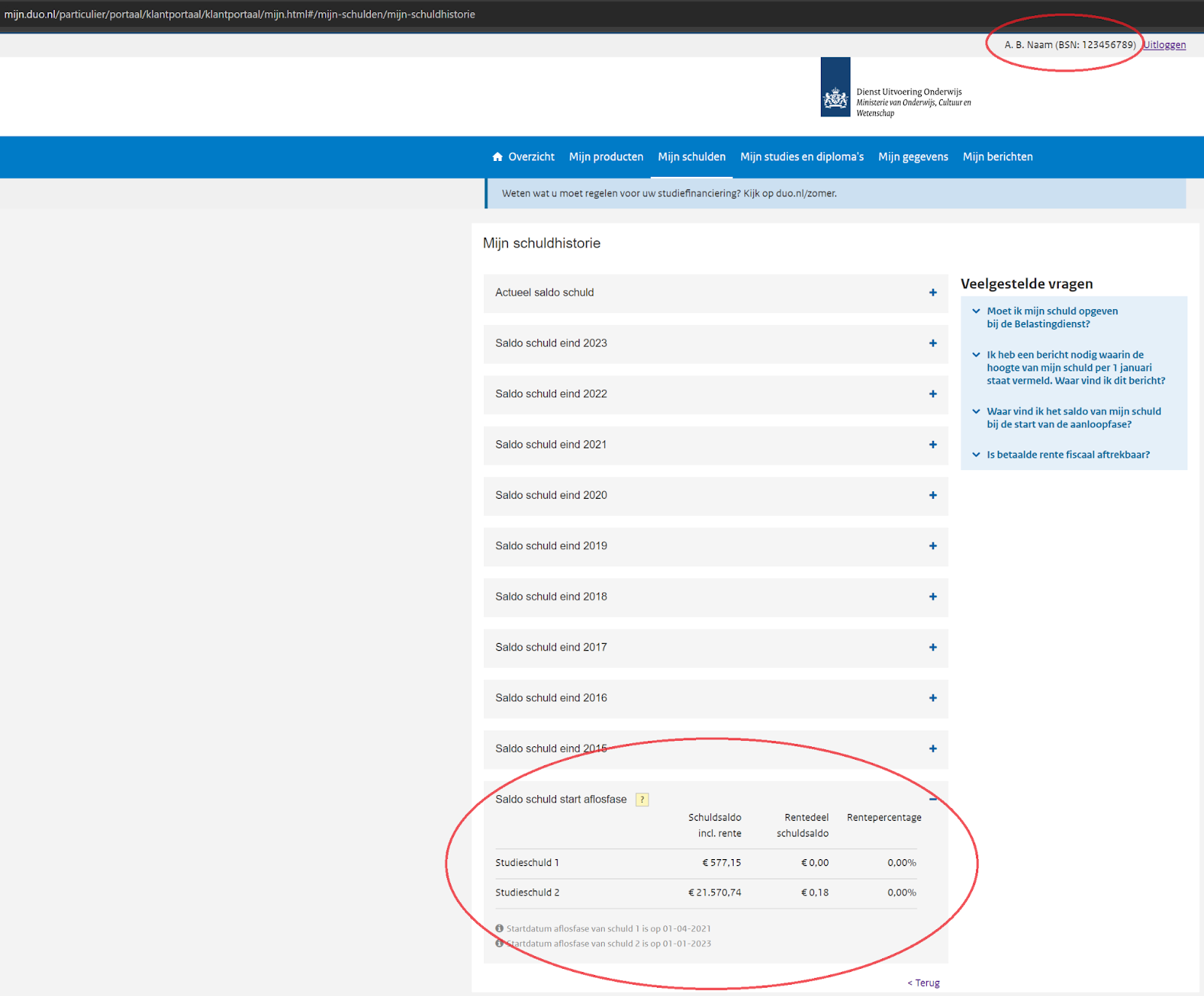
Task: Expand Saldo schuld eind 2020 plus icon
Action: [933, 495]
